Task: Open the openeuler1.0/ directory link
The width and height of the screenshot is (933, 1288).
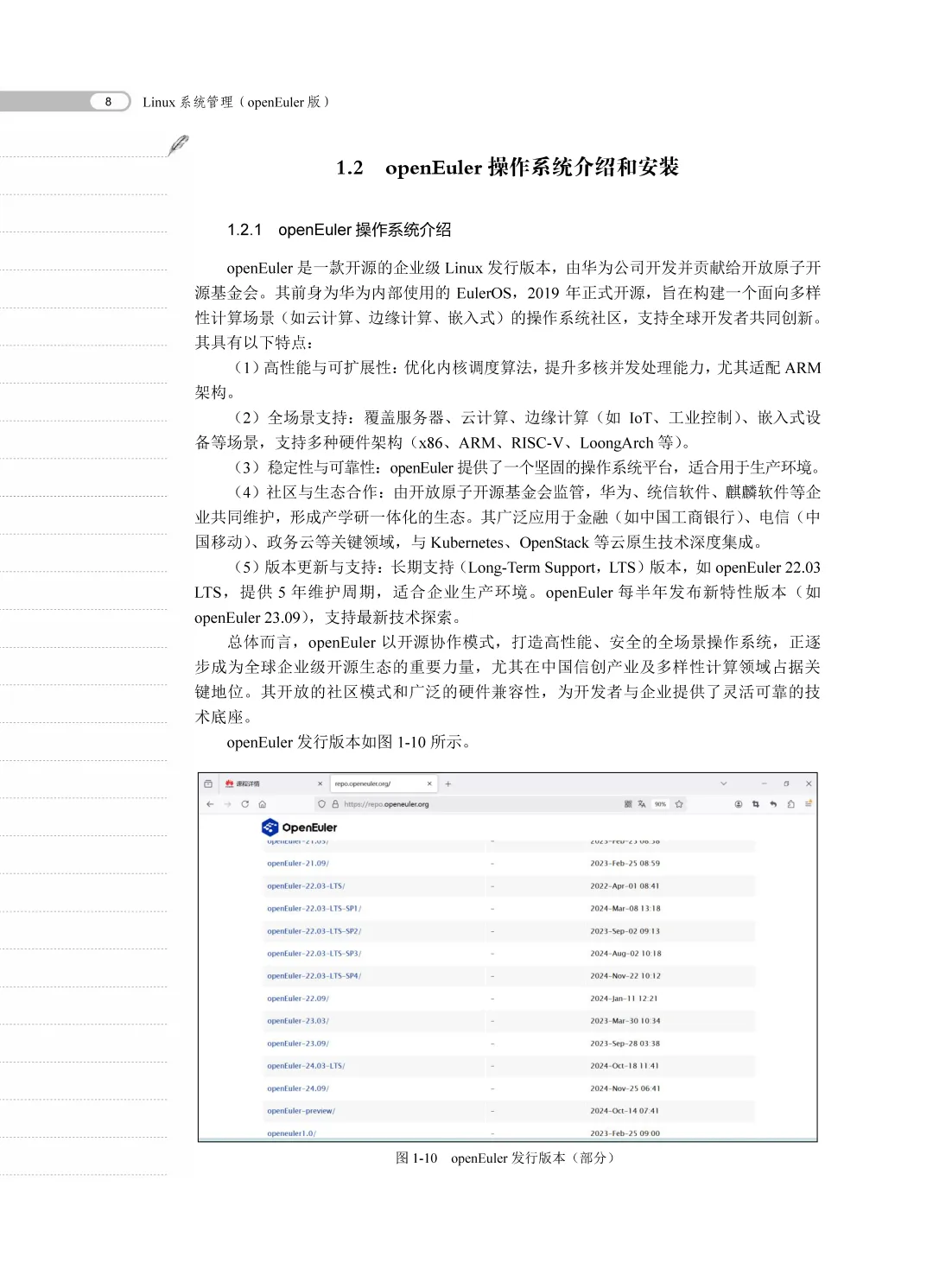Action: (292, 1133)
